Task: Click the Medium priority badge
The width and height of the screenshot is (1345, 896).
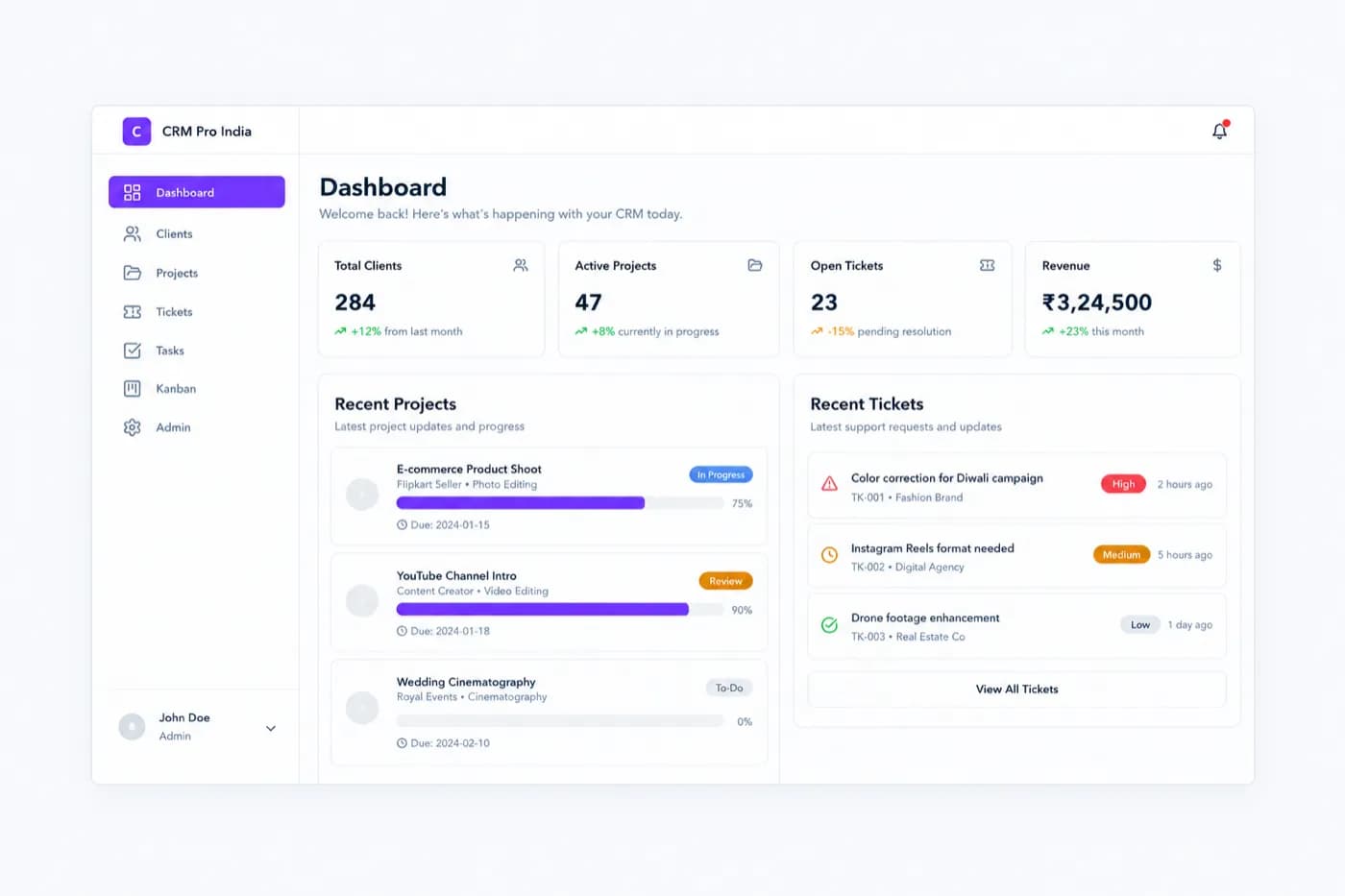Action: (x=1121, y=555)
